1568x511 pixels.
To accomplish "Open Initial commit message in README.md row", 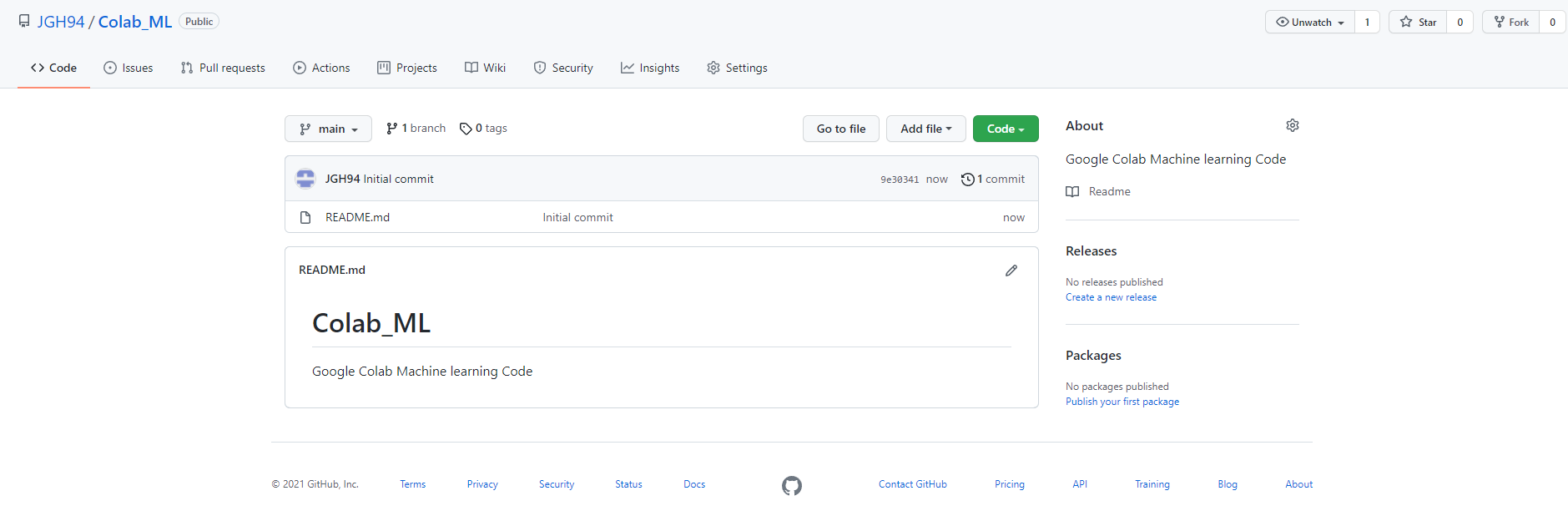I will [x=577, y=217].
